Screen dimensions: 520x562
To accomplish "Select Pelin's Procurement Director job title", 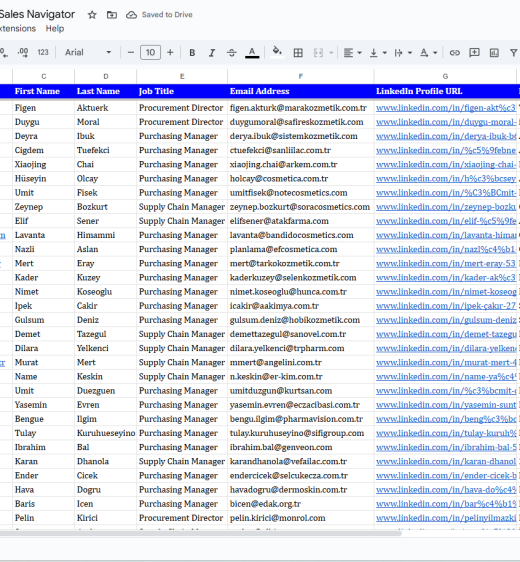I will [x=182, y=518].
